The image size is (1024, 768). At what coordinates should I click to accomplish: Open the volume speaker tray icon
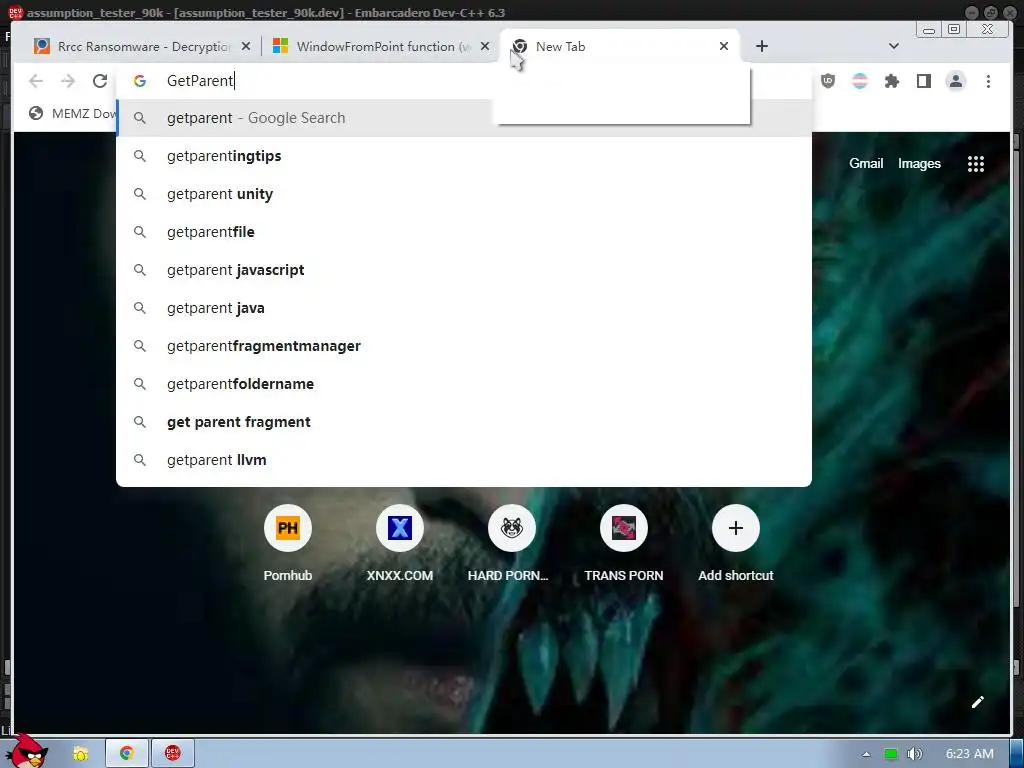click(x=914, y=754)
